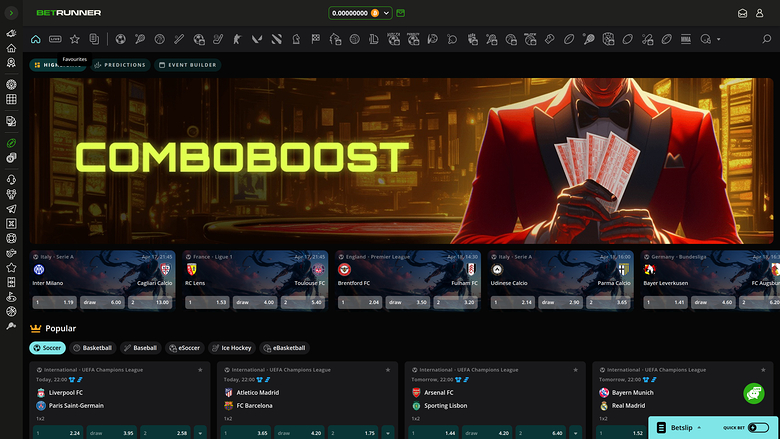
Task: Switch to the Predictions tab
Action: (x=120, y=65)
